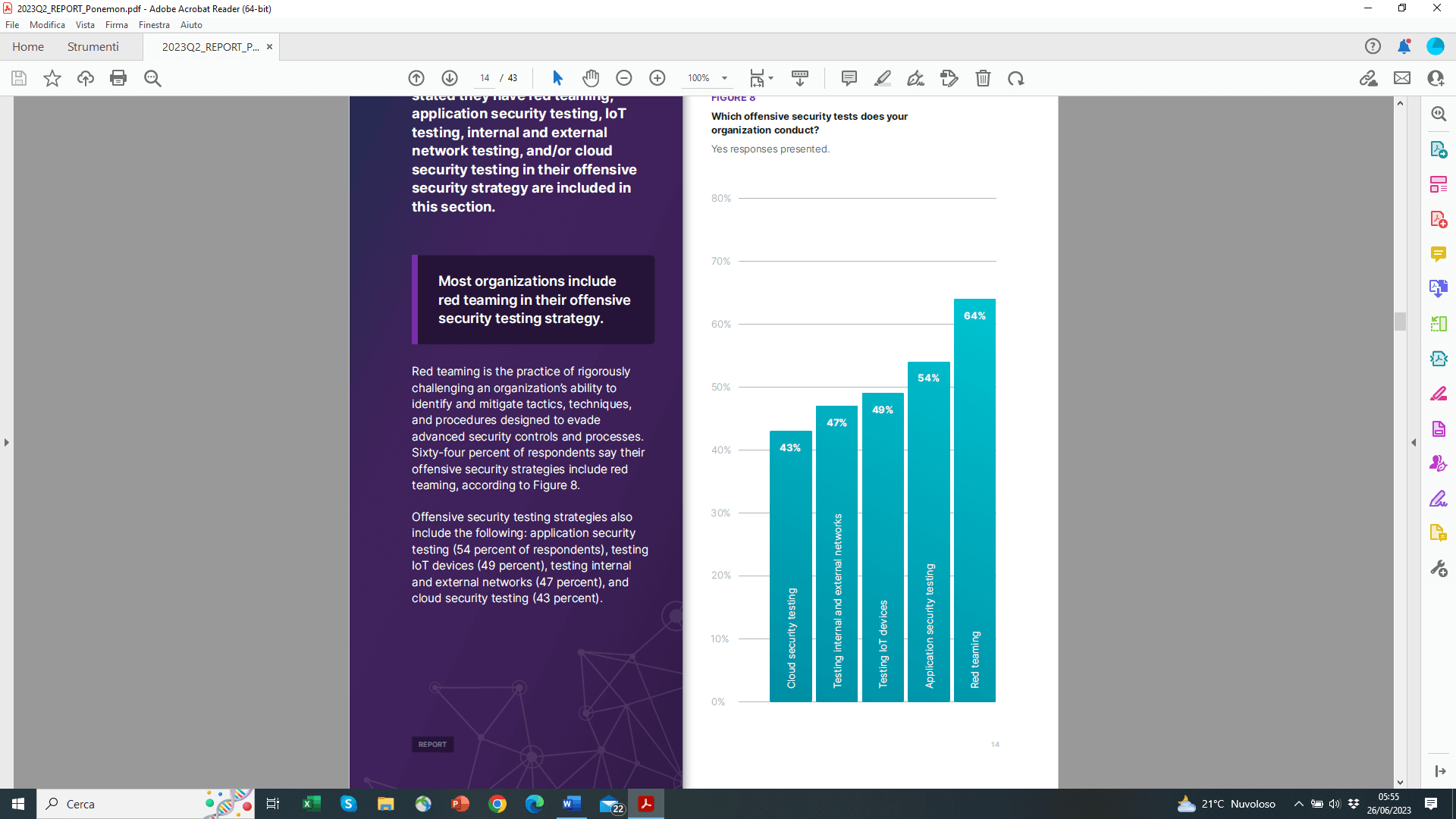Open the Add comment note tool

click(849, 78)
